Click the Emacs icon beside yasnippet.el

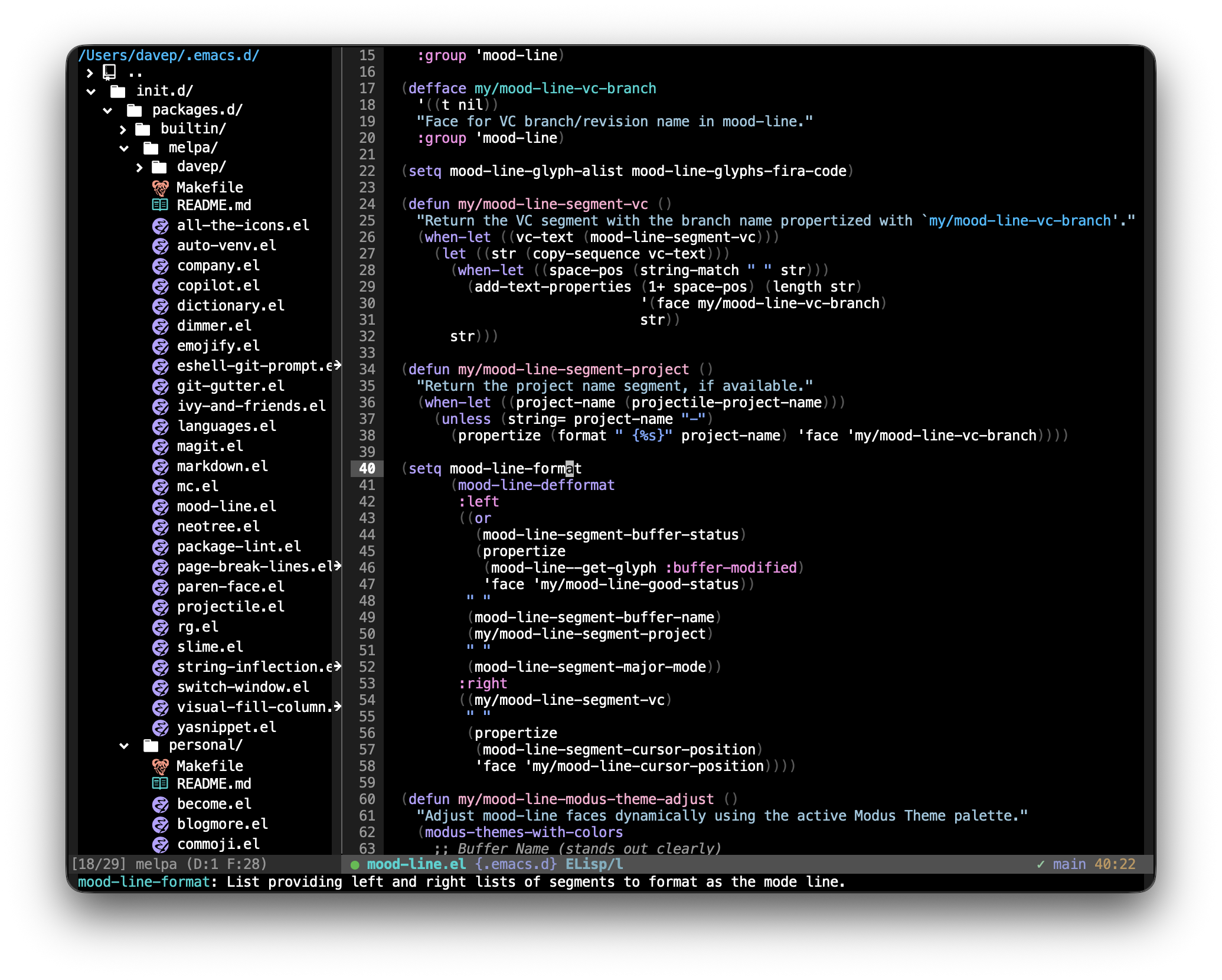click(x=161, y=727)
